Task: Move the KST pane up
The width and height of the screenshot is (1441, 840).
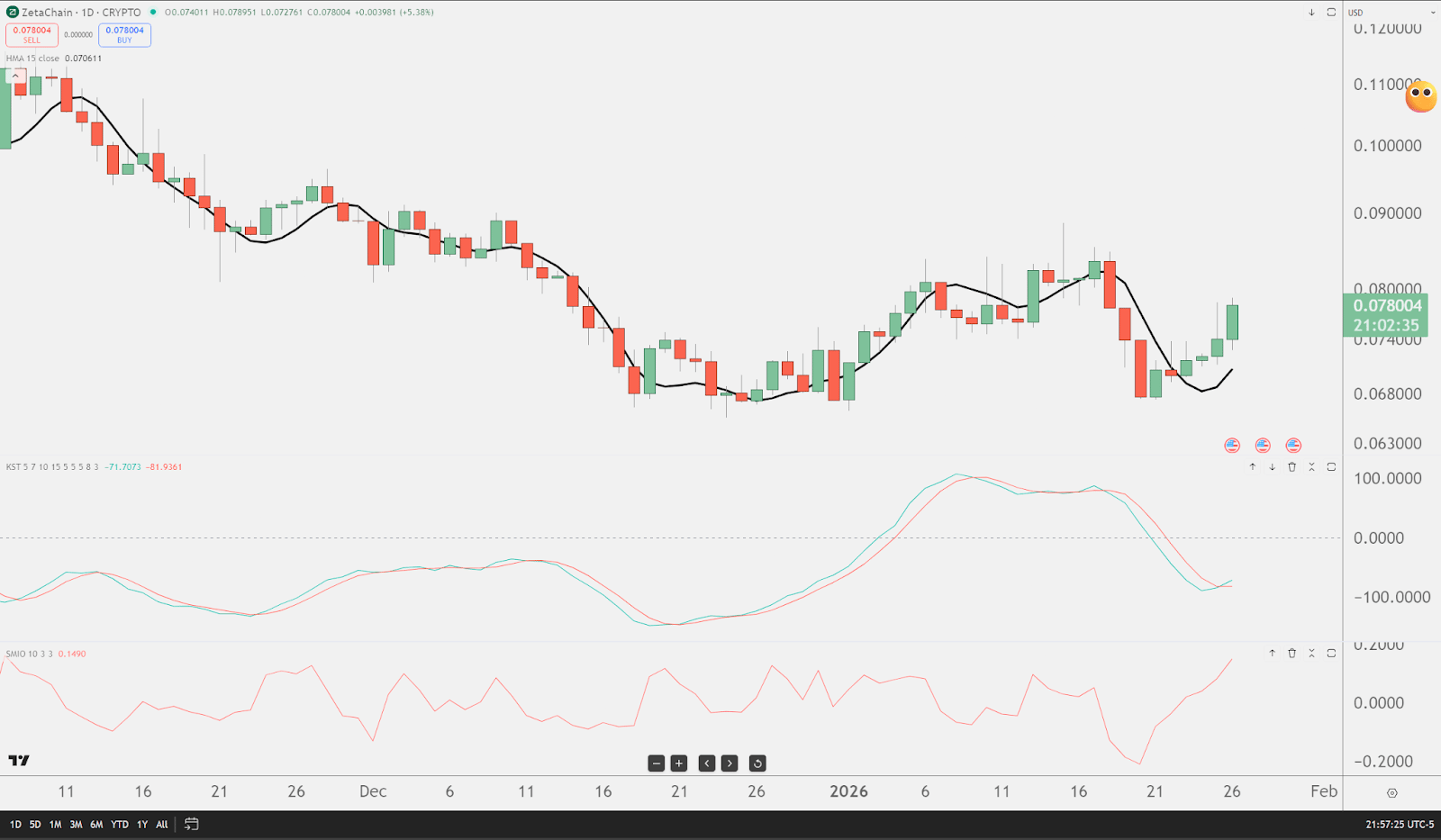Action: point(1252,467)
